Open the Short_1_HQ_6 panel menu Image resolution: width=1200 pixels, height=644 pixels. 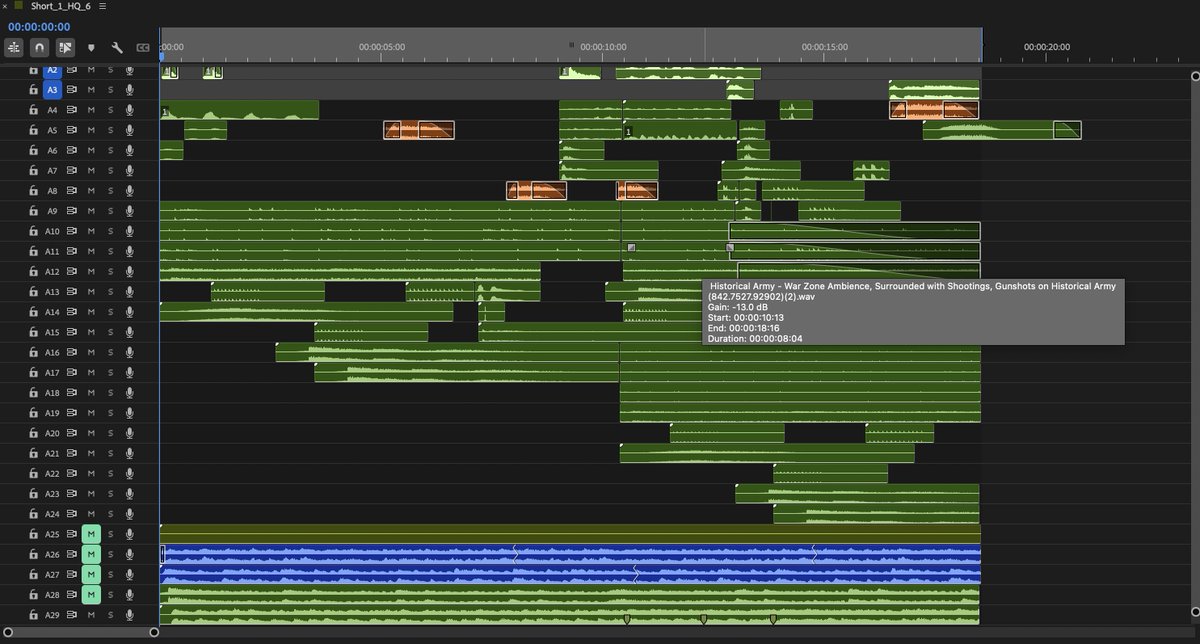pos(103,6)
